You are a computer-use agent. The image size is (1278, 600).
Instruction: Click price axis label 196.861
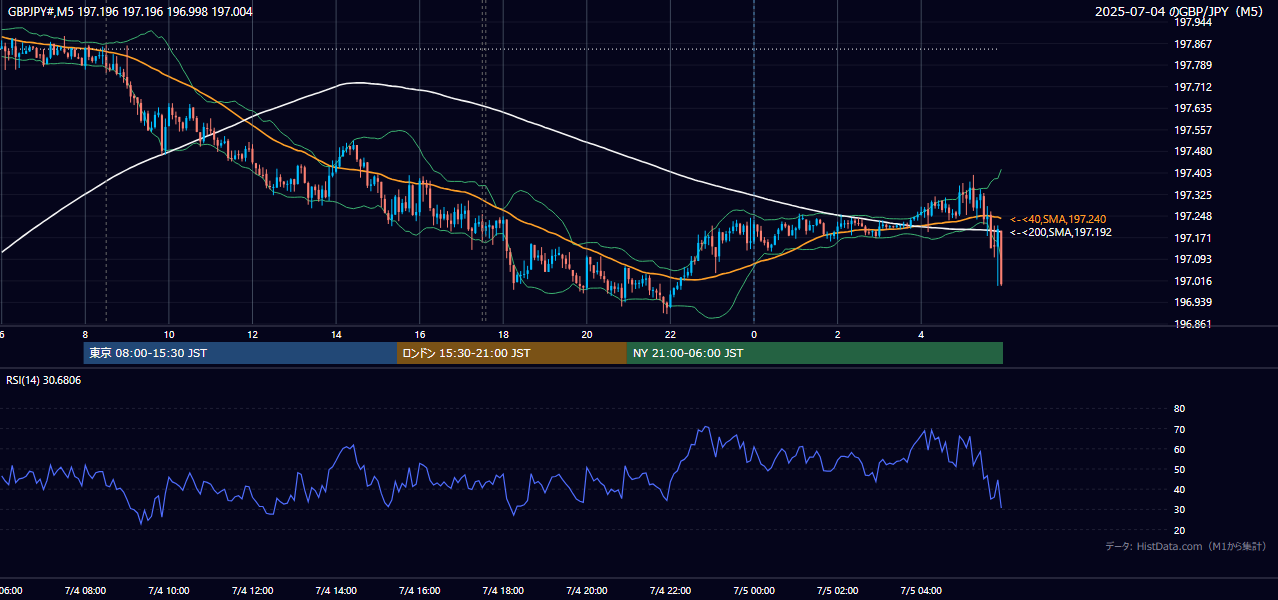pyautogui.click(x=1192, y=324)
